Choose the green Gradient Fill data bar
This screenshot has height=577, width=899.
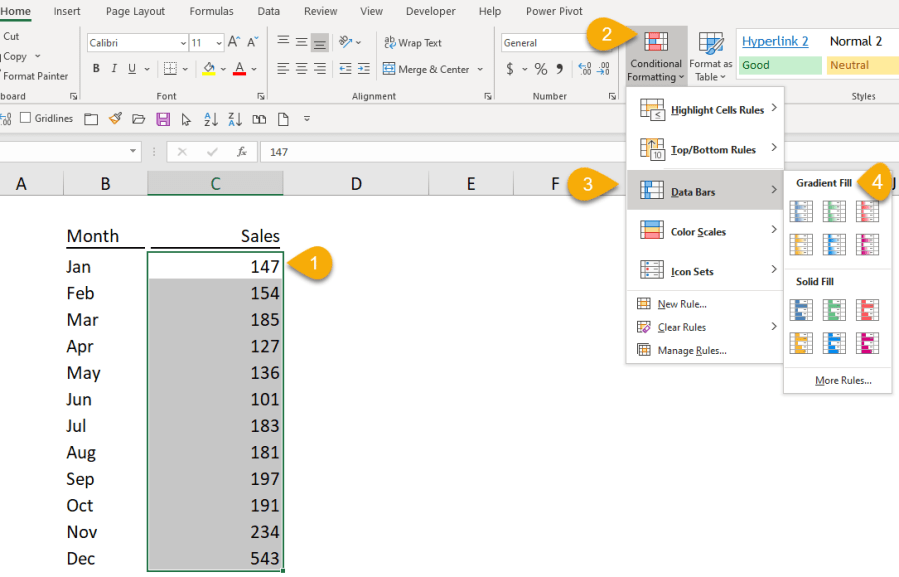[834, 211]
